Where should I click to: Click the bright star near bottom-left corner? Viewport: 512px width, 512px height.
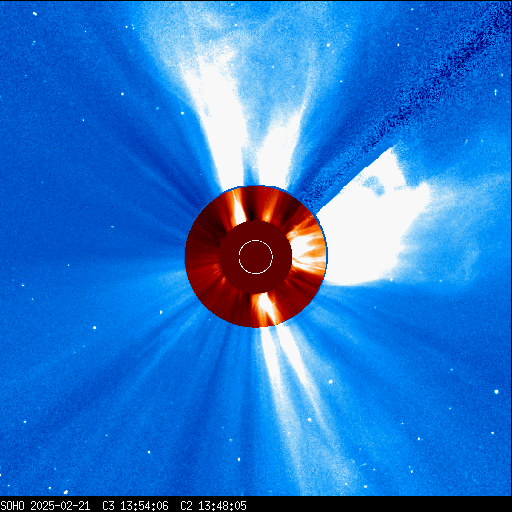[x=66, y=492]
